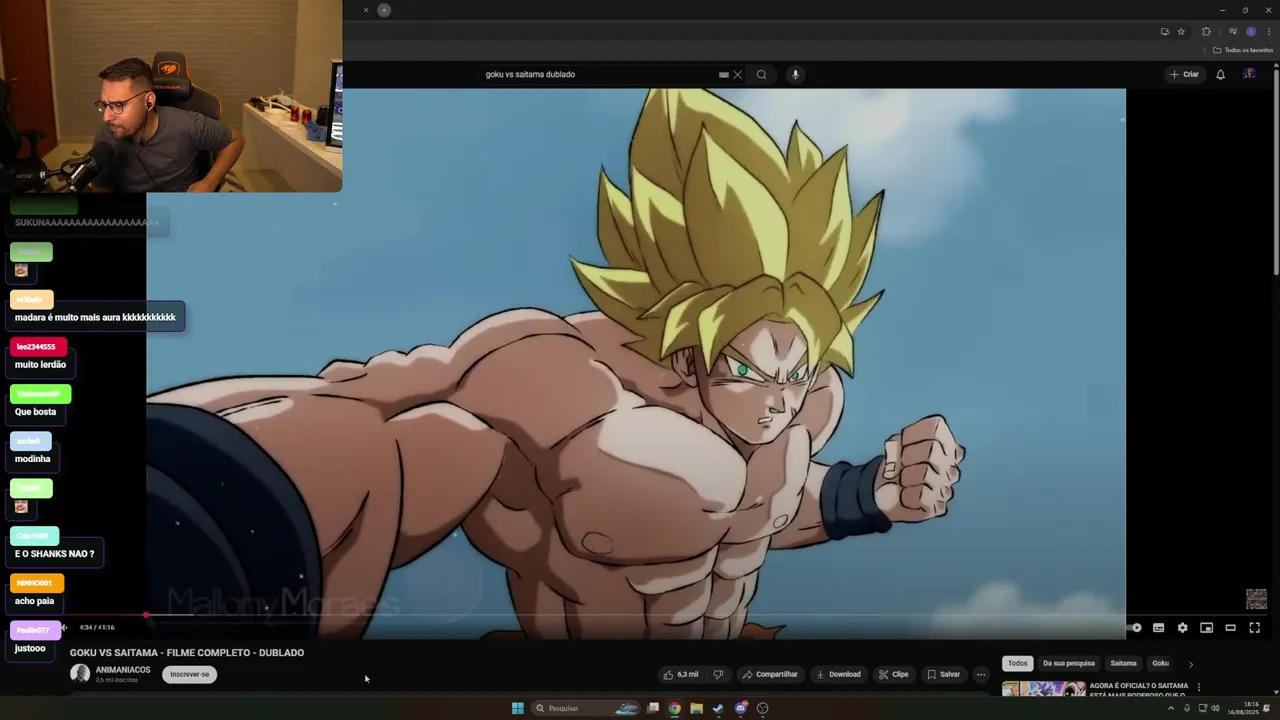Open the on-screen keyboard in search box
Viewport: 1280px width, 720px height.
(x=723, y=74)
